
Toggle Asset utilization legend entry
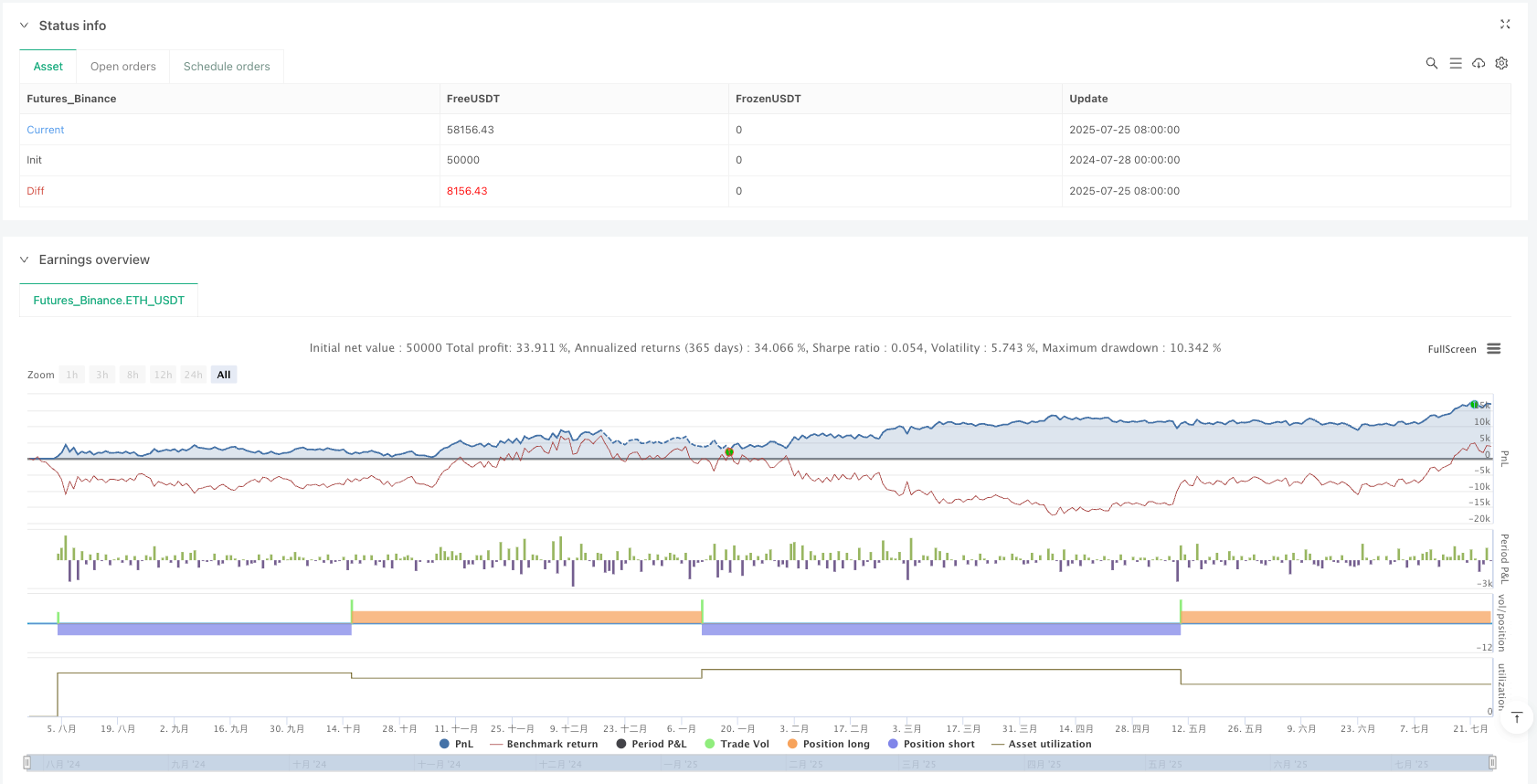1041,744
